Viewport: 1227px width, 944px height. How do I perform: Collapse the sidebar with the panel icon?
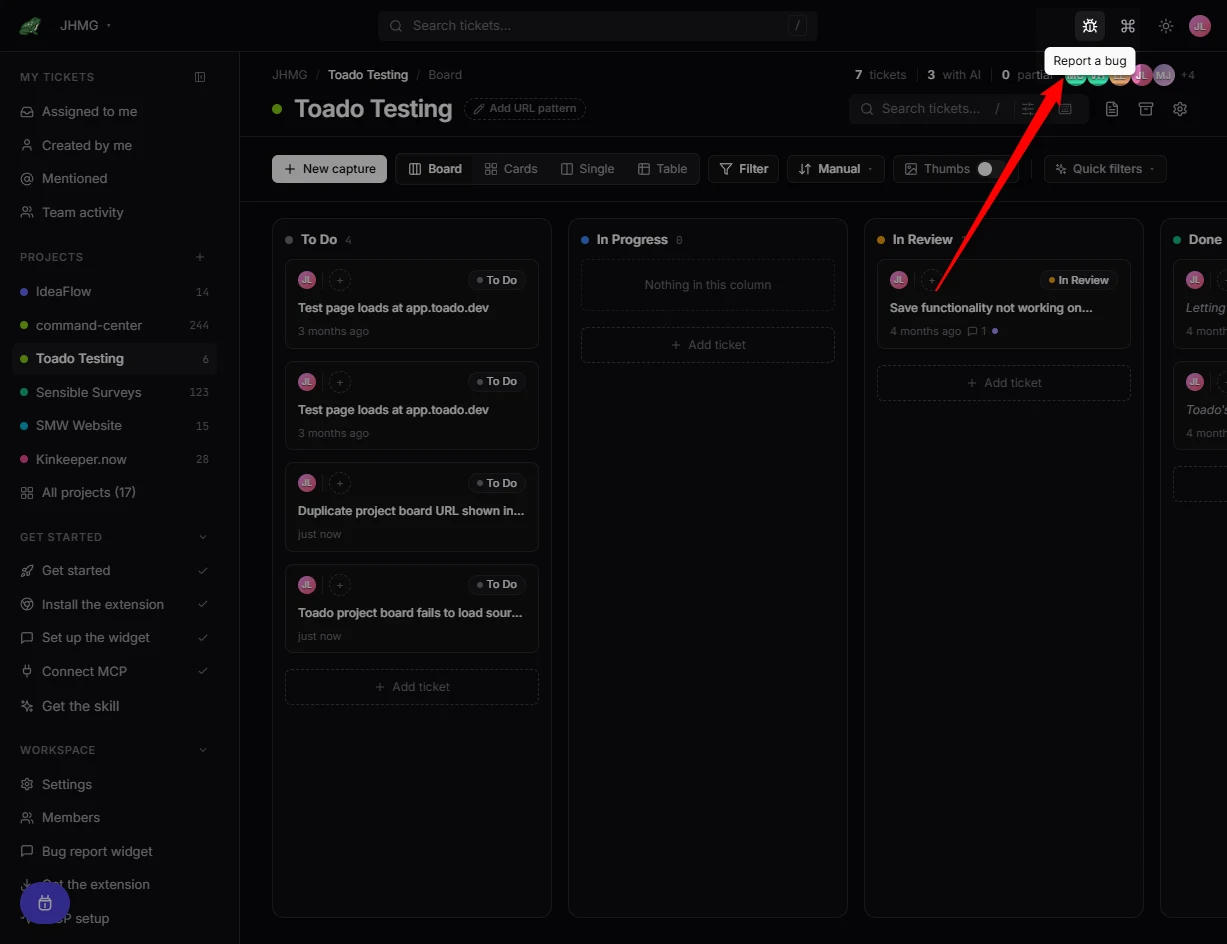point(200,77)
